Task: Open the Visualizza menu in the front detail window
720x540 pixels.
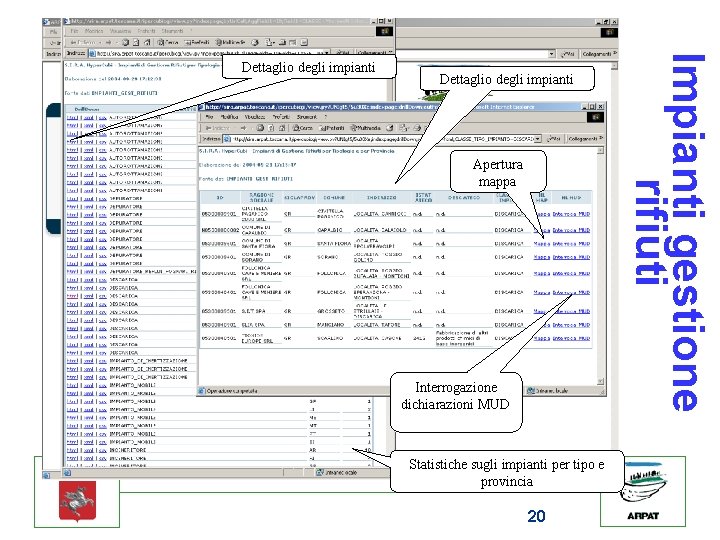Action: 255,117
